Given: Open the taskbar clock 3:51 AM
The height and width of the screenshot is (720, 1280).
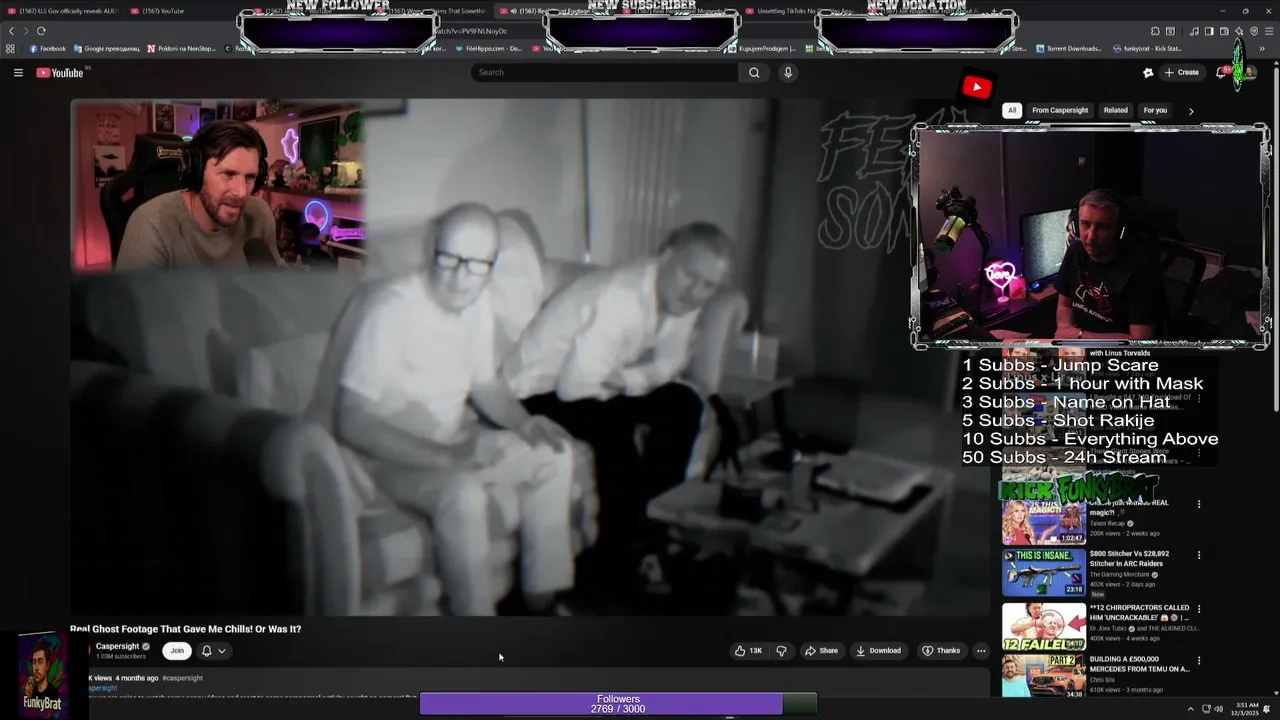Looking at the screenshot, I should coord(1246,709).
